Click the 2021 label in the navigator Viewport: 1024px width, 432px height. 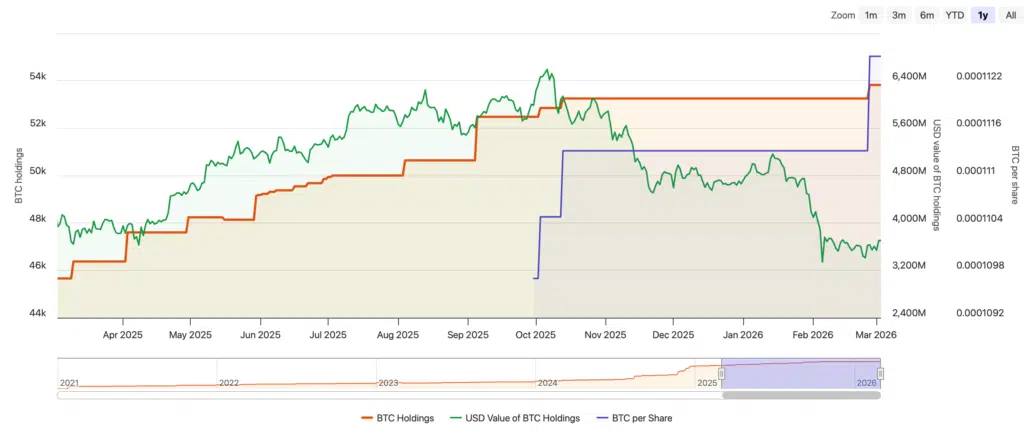pyautogui.click(x=69, y=383)
